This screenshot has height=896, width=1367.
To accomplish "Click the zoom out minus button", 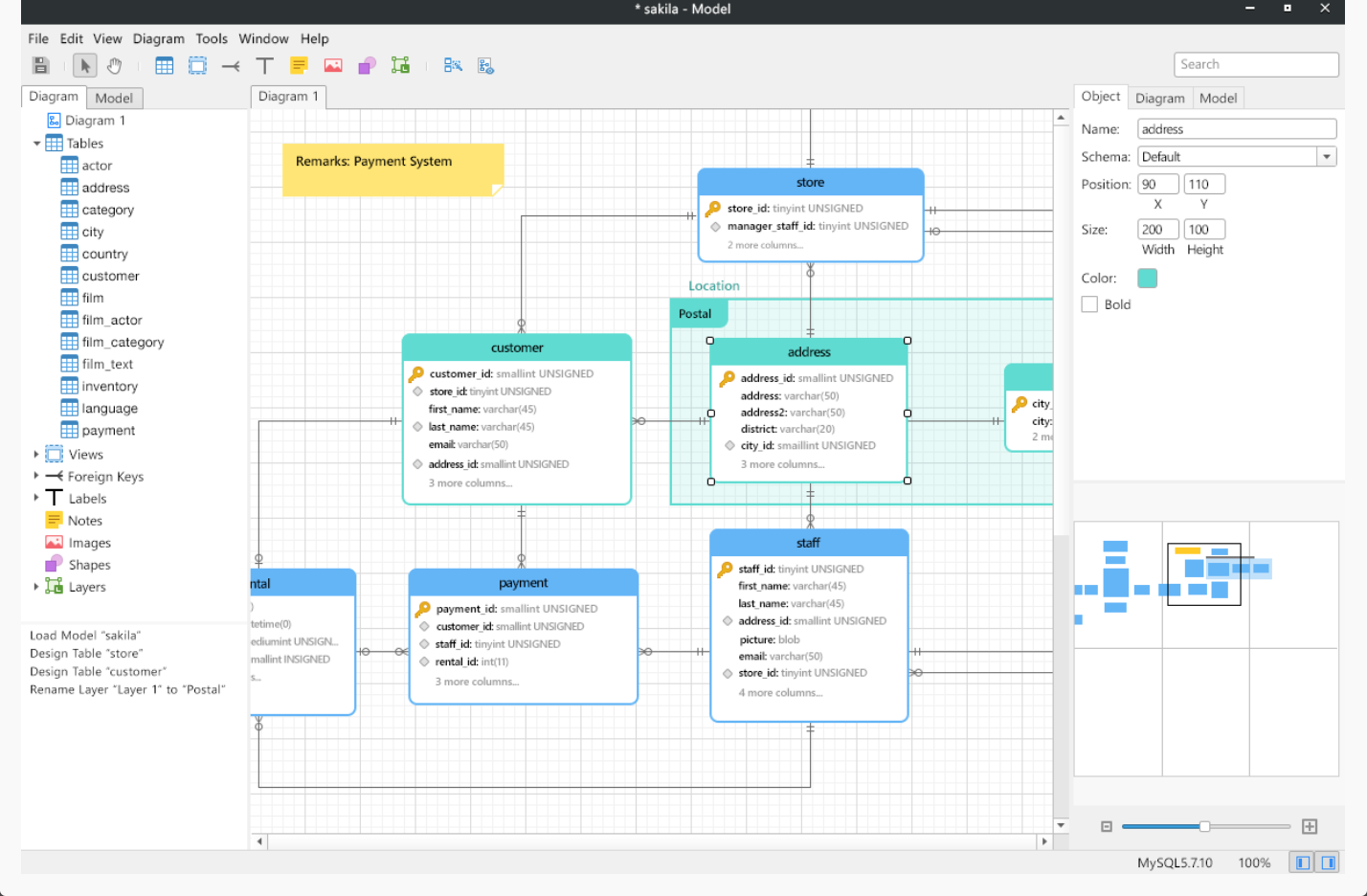I will [1107, 826].
